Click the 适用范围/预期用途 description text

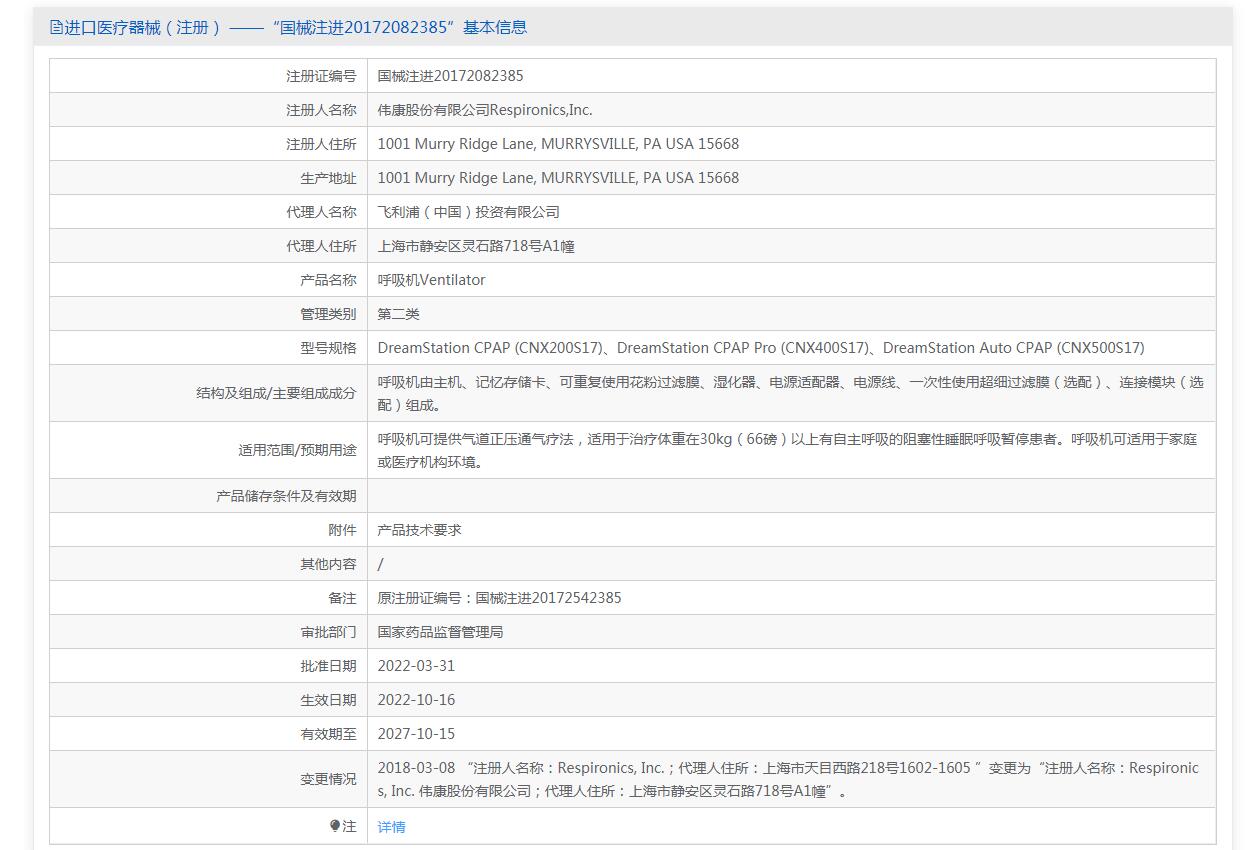tap(787, 450)
